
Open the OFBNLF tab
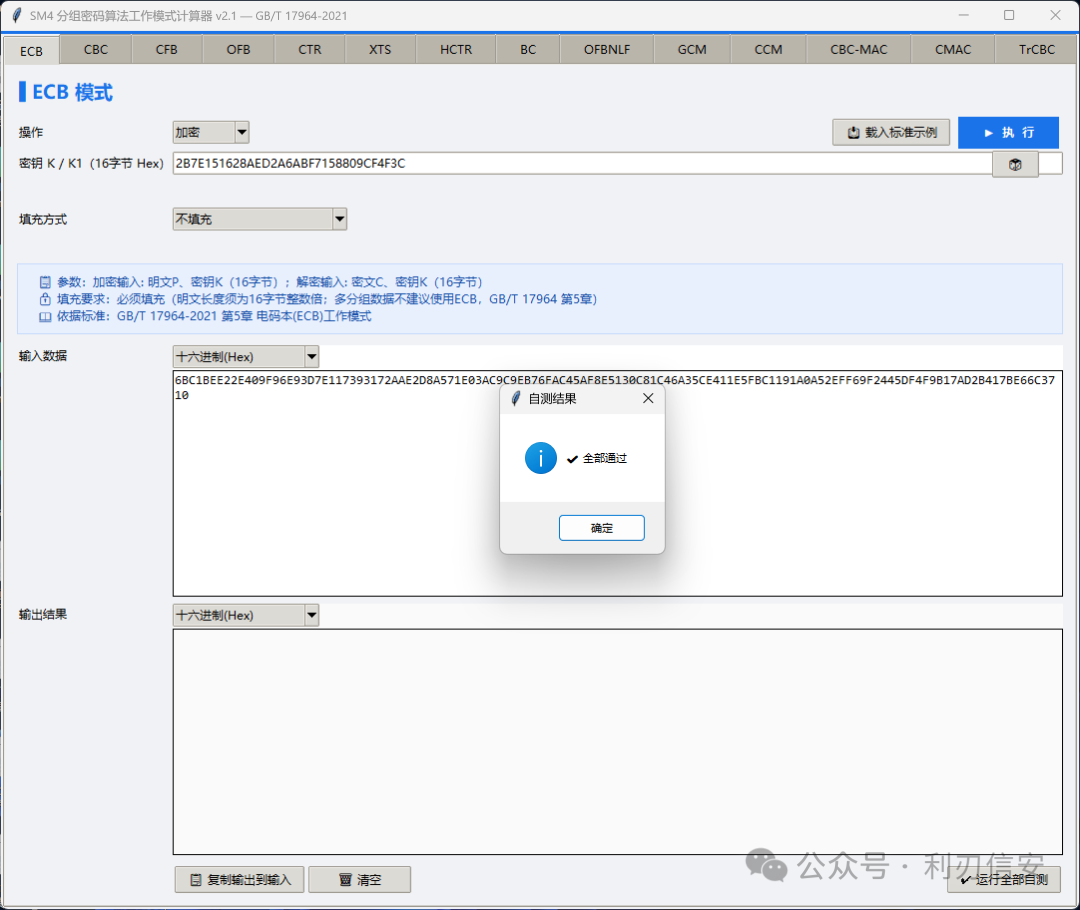pyautogui.click(x=607, y=50)
